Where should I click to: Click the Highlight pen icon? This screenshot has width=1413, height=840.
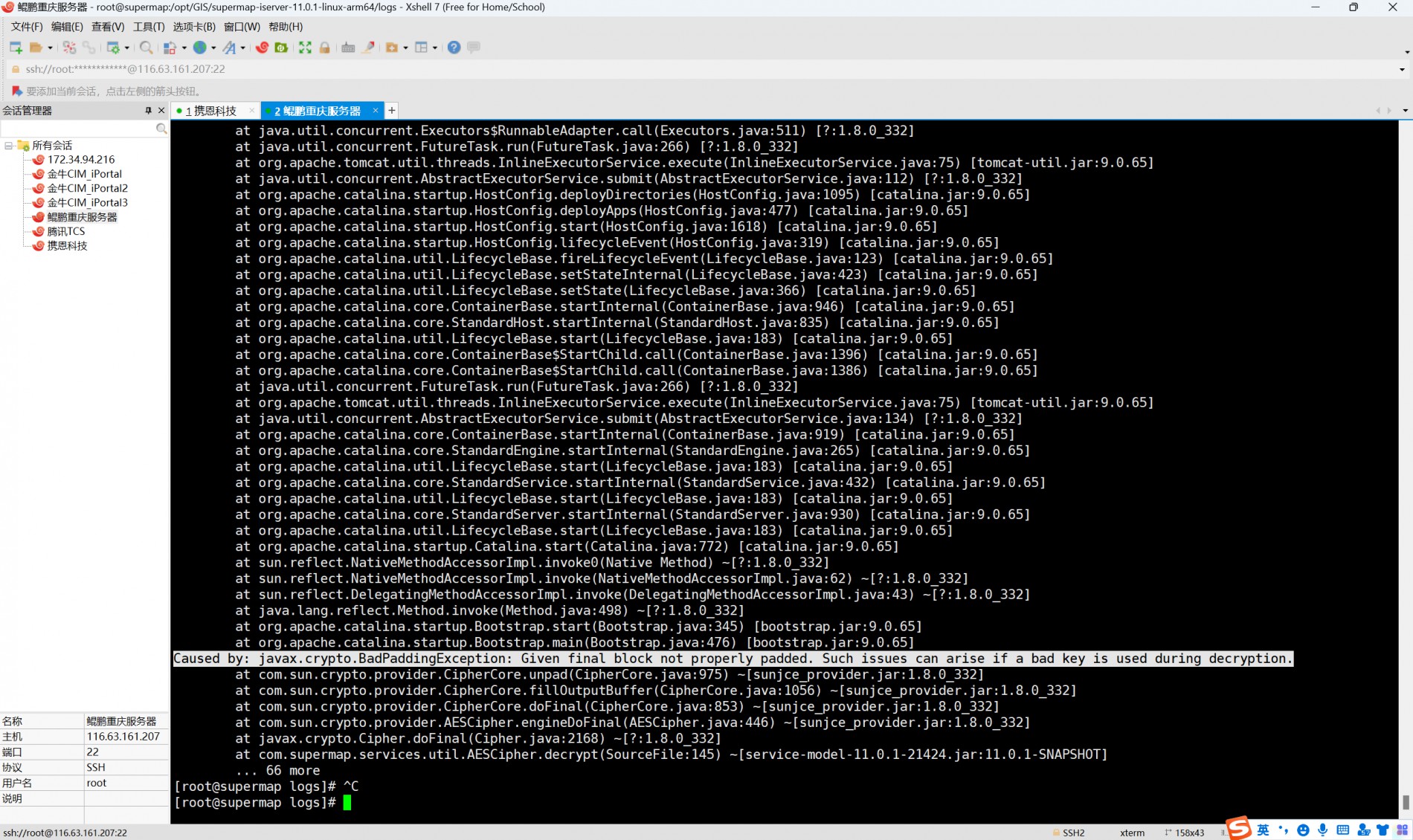[x=368, y=48]
